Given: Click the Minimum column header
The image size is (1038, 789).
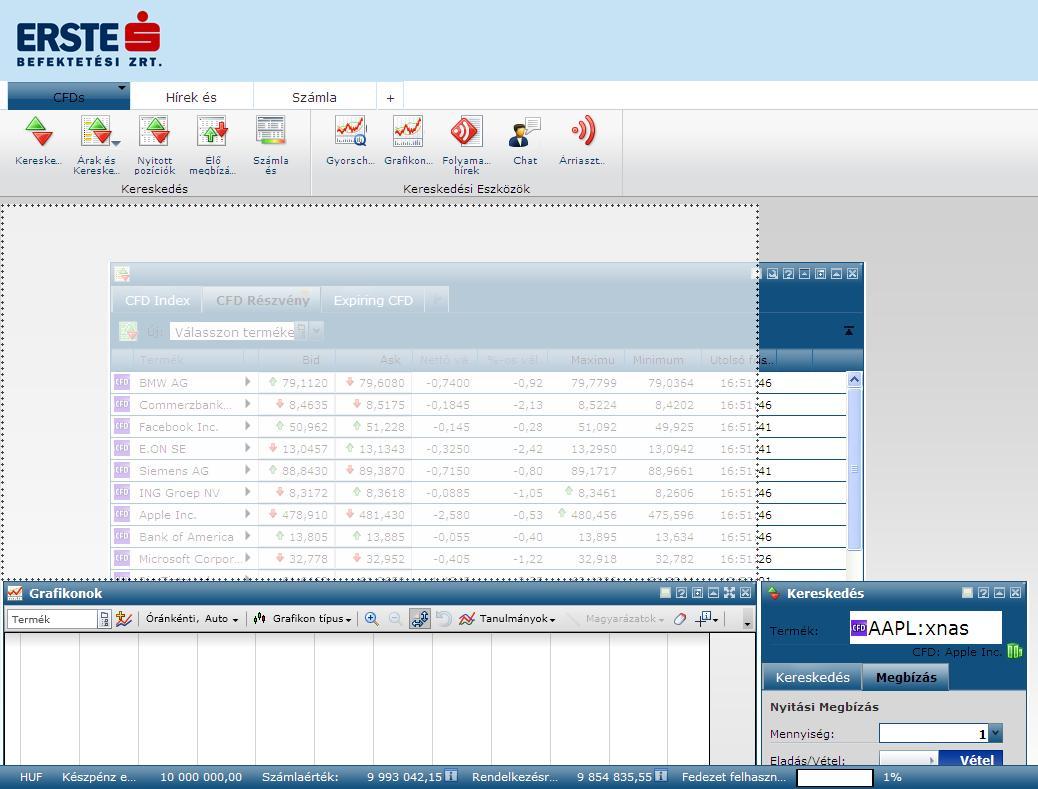Looking at the screenshot, I should click(663, 359).
